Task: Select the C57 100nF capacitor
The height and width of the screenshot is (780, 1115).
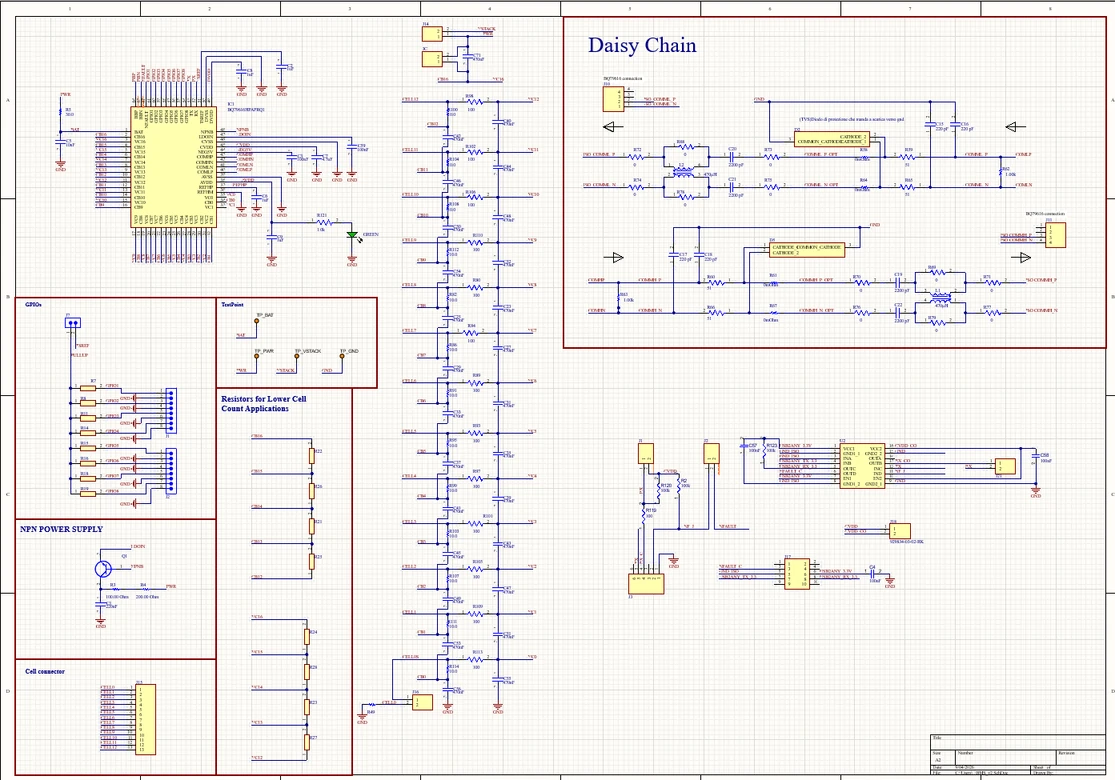Action: pos(746,448)
